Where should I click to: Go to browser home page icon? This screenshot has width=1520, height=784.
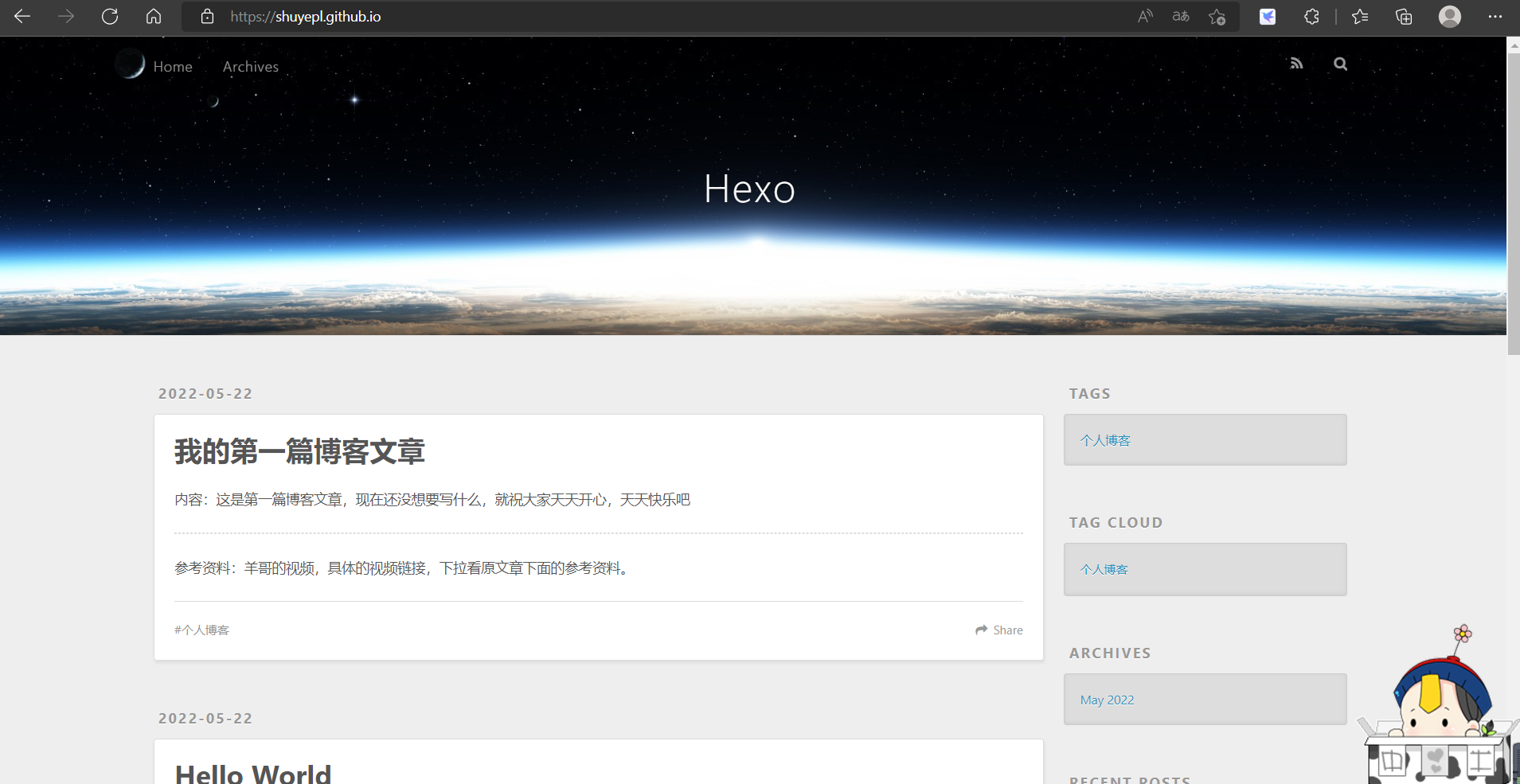click(154, 17)
